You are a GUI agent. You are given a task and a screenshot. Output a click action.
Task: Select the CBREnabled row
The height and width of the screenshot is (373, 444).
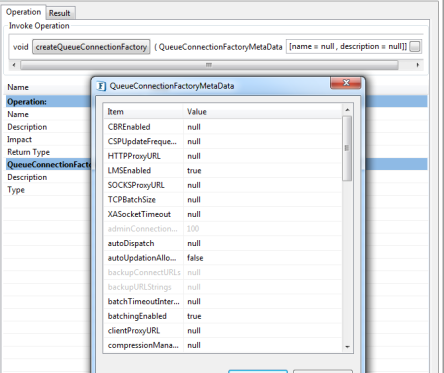(x=223, y=127)
